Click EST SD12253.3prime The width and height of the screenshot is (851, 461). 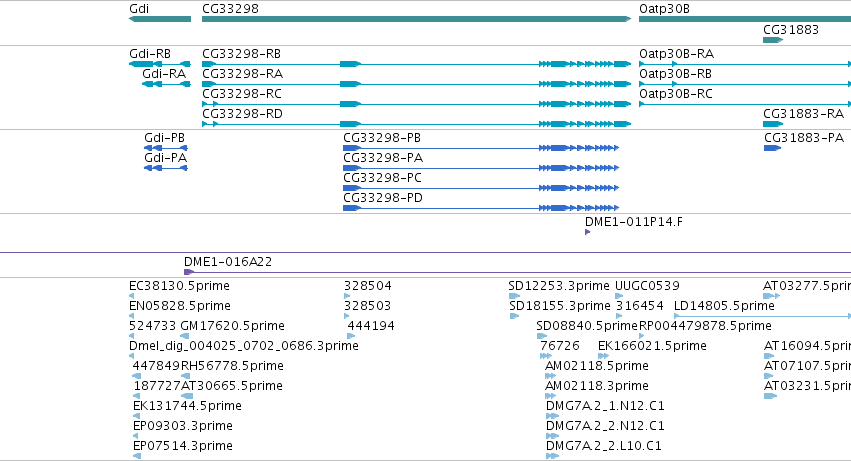point(559,286)
